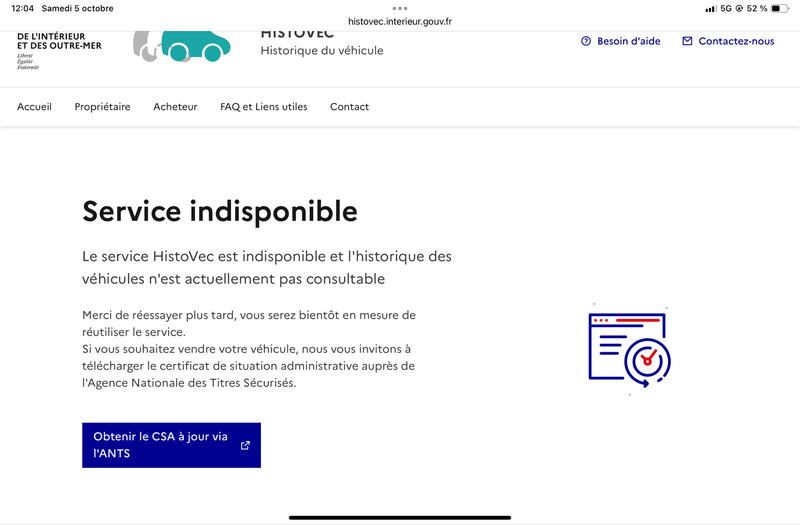
Task: Tap the three dots multitasking icon
Action: 400,8
